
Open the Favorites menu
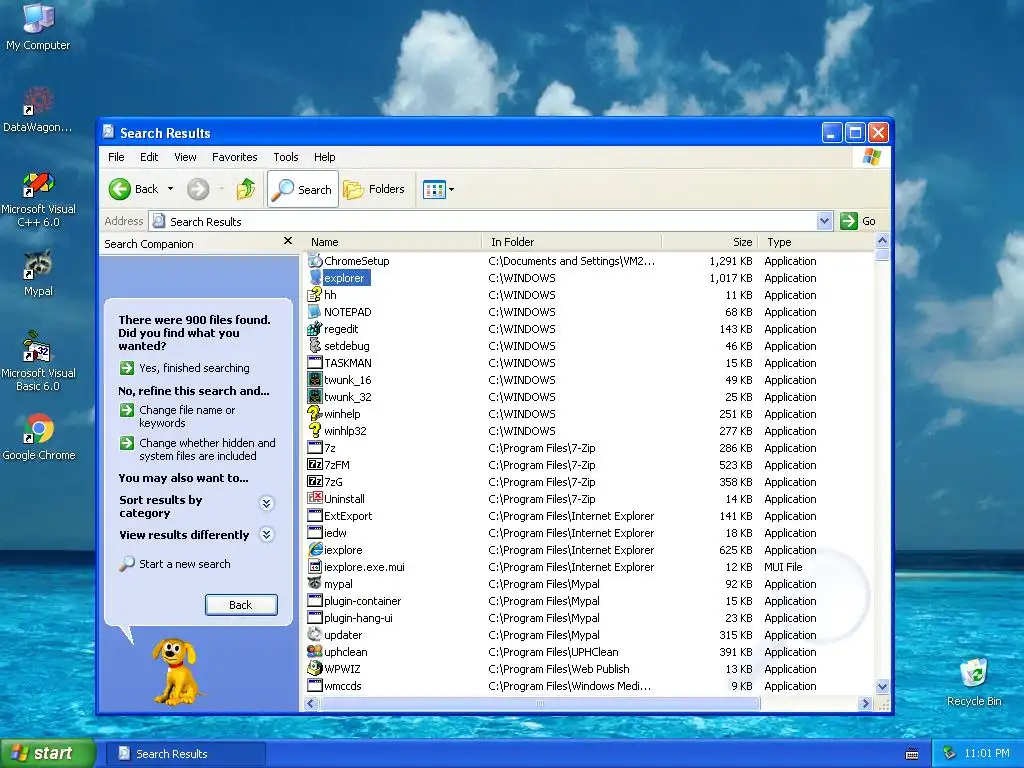(x=234, y=157)
